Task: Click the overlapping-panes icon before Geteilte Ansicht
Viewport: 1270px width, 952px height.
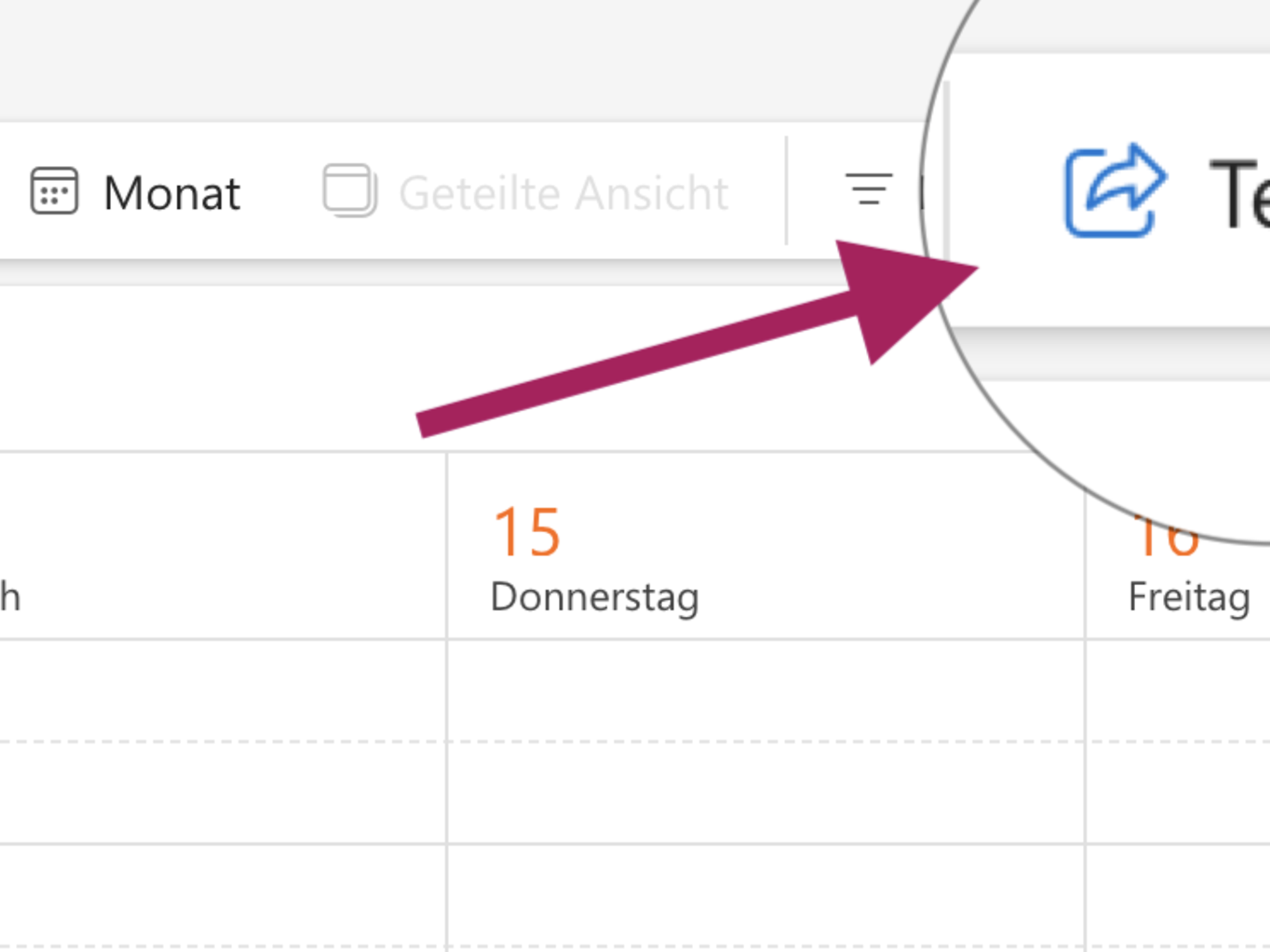Action: pyautogui.click(x=349, y=192)
